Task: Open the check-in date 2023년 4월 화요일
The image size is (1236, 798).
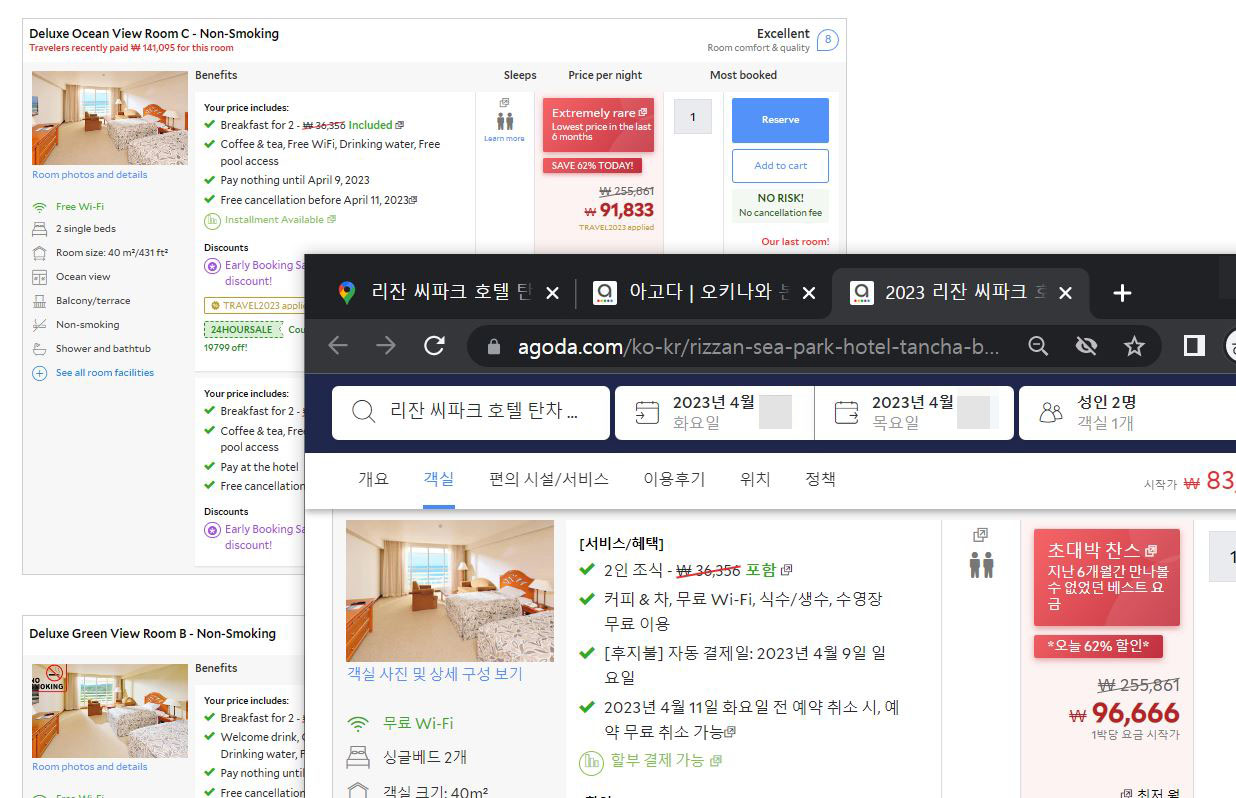Action: point(715,412)
